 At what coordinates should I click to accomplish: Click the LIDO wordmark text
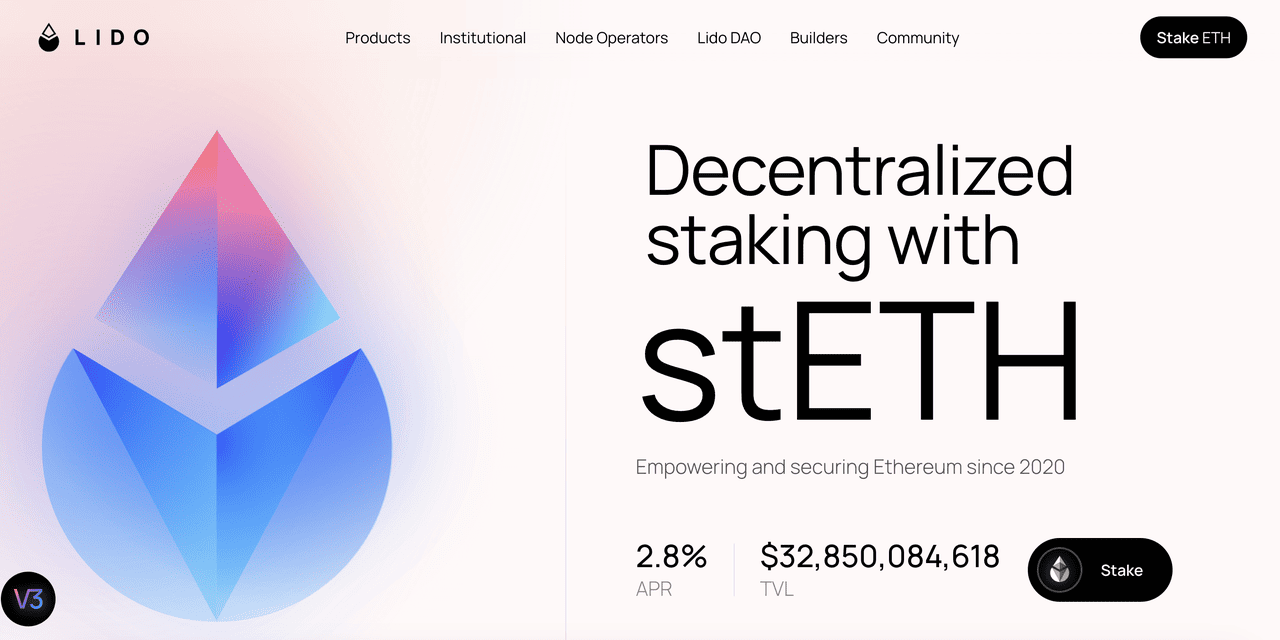(112, 38)
